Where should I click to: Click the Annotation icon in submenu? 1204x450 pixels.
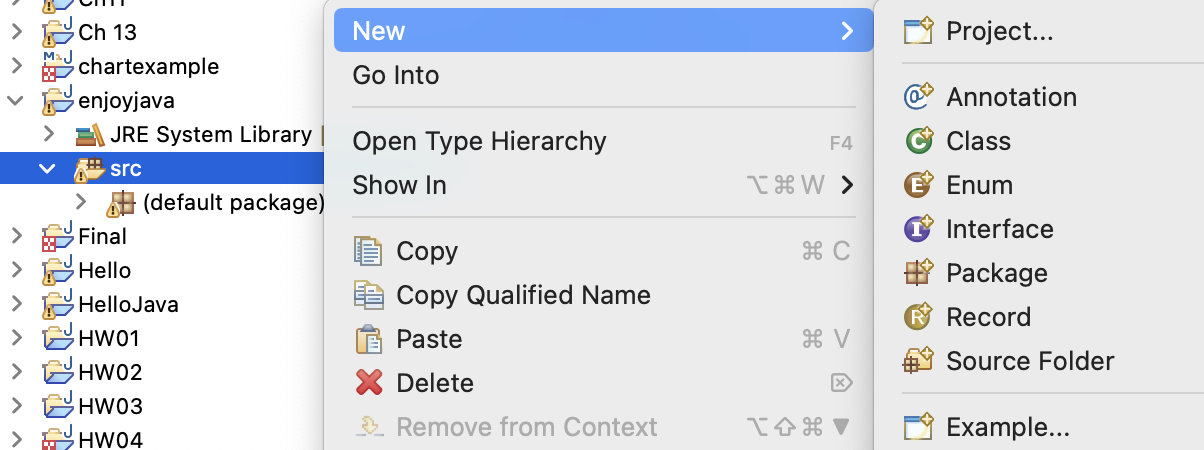tap(918, 97)
